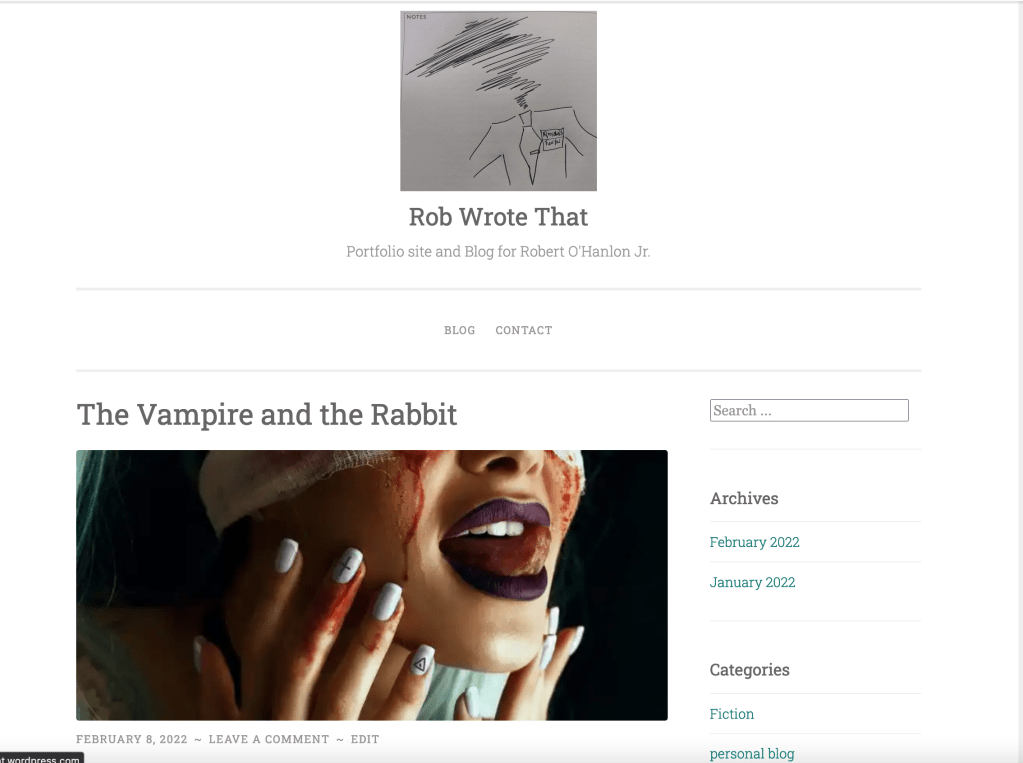The image size is (1023, 763).
Task: Open the February 2022 archive
Action: (754, 542)
